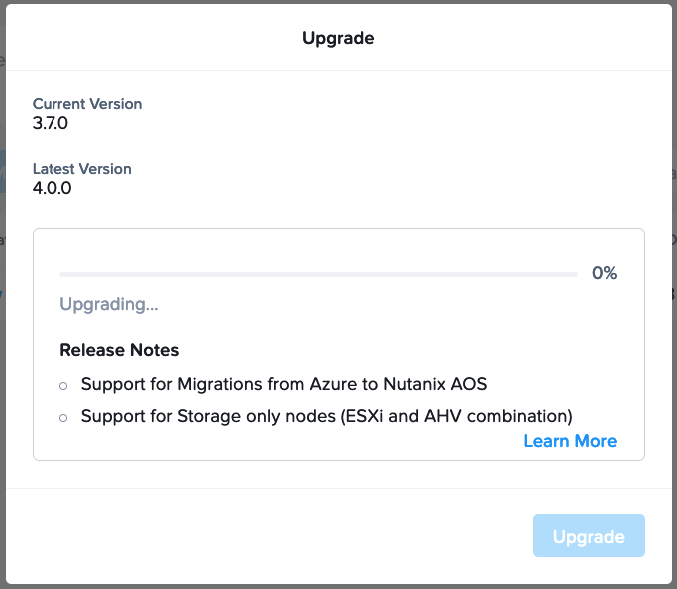
Task: Click the Release Notes heading
Action: point(119,350)
